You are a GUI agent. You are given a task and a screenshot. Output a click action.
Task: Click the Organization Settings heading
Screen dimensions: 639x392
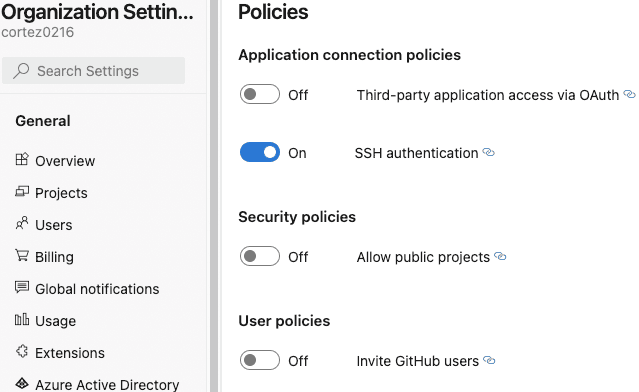97,12
